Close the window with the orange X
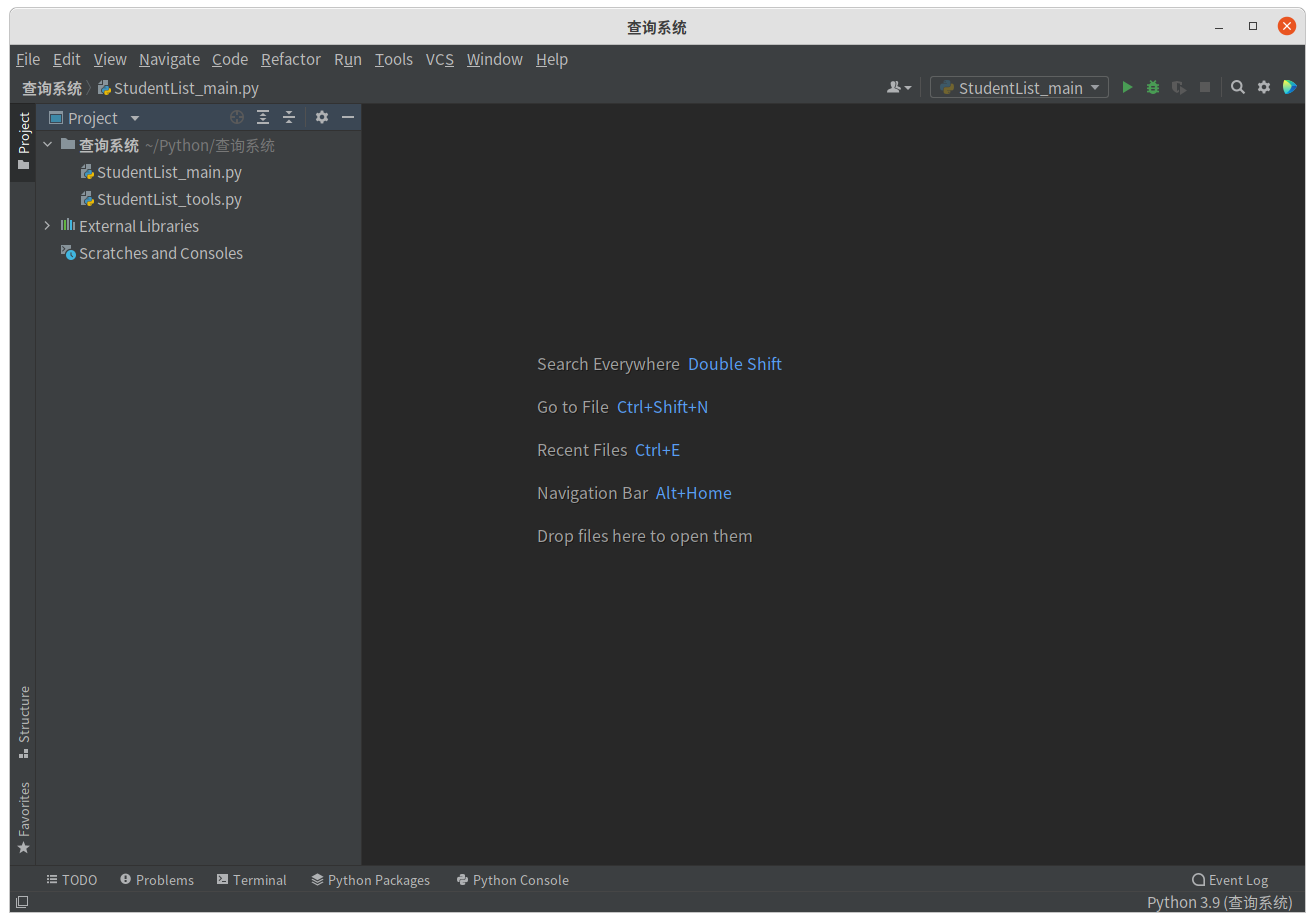The image size is (1315, 922). pos(1287,26)
